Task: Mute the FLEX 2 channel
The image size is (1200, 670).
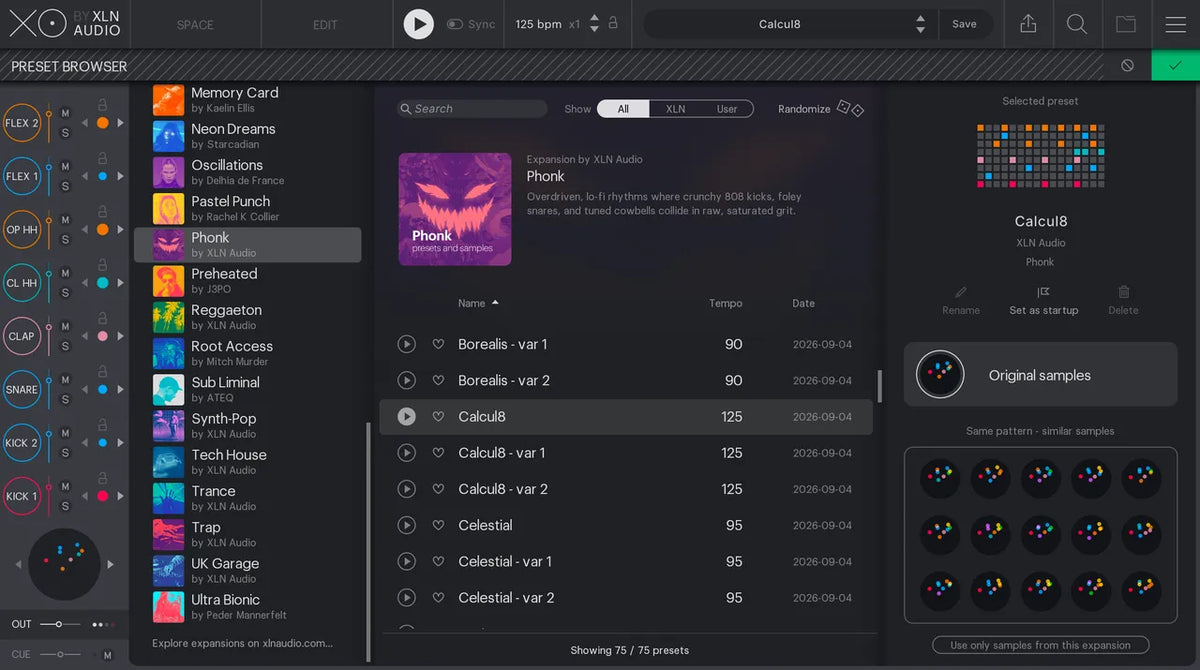Action: 65,113
